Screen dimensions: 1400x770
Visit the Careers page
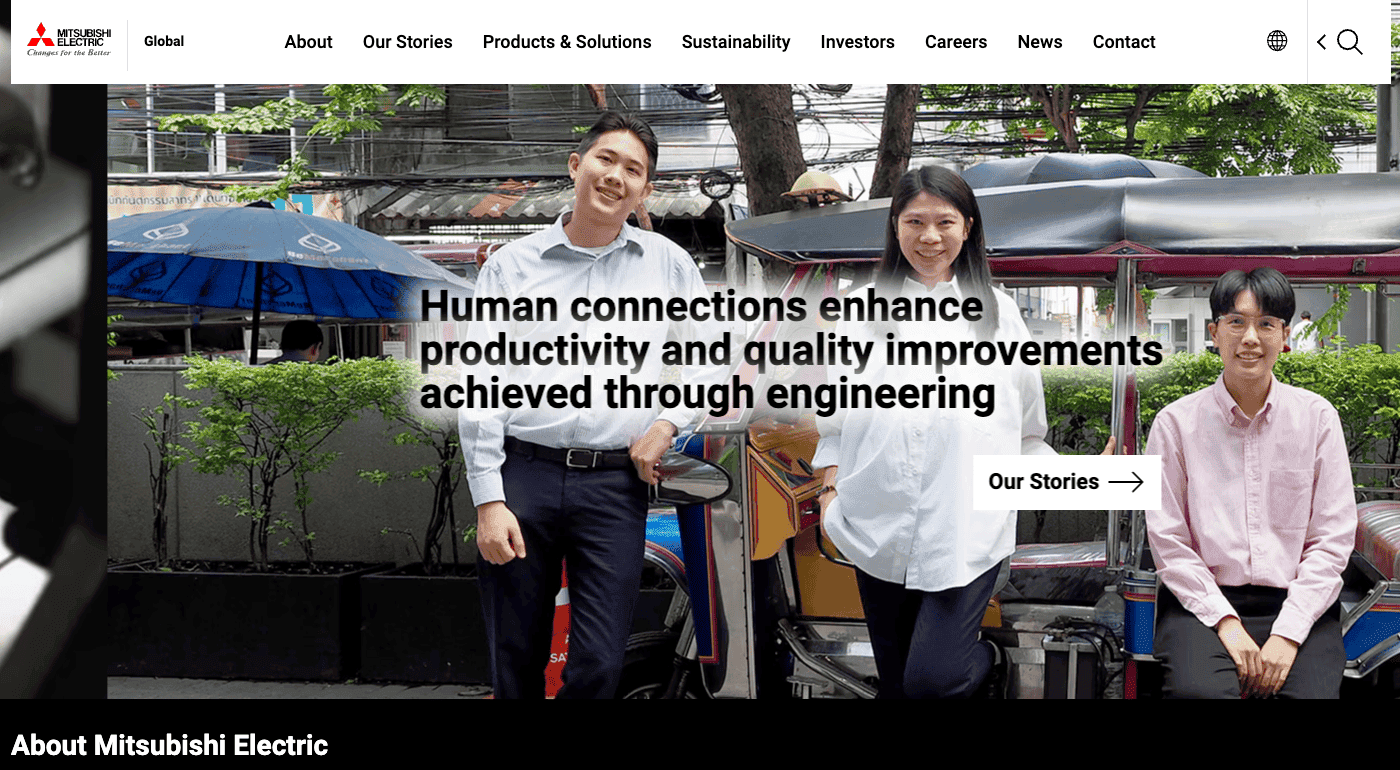click(956, 42)
